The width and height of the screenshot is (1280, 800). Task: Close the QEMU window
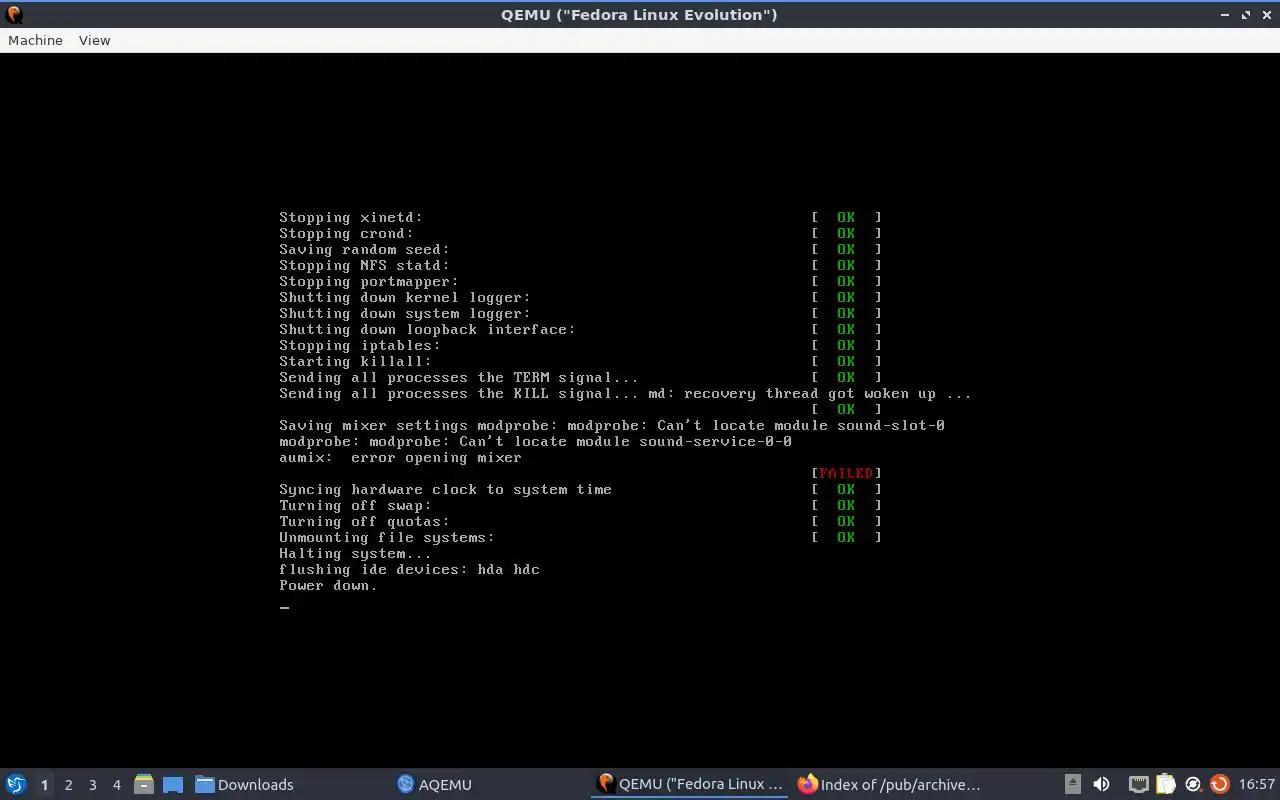click(1266, 15)
